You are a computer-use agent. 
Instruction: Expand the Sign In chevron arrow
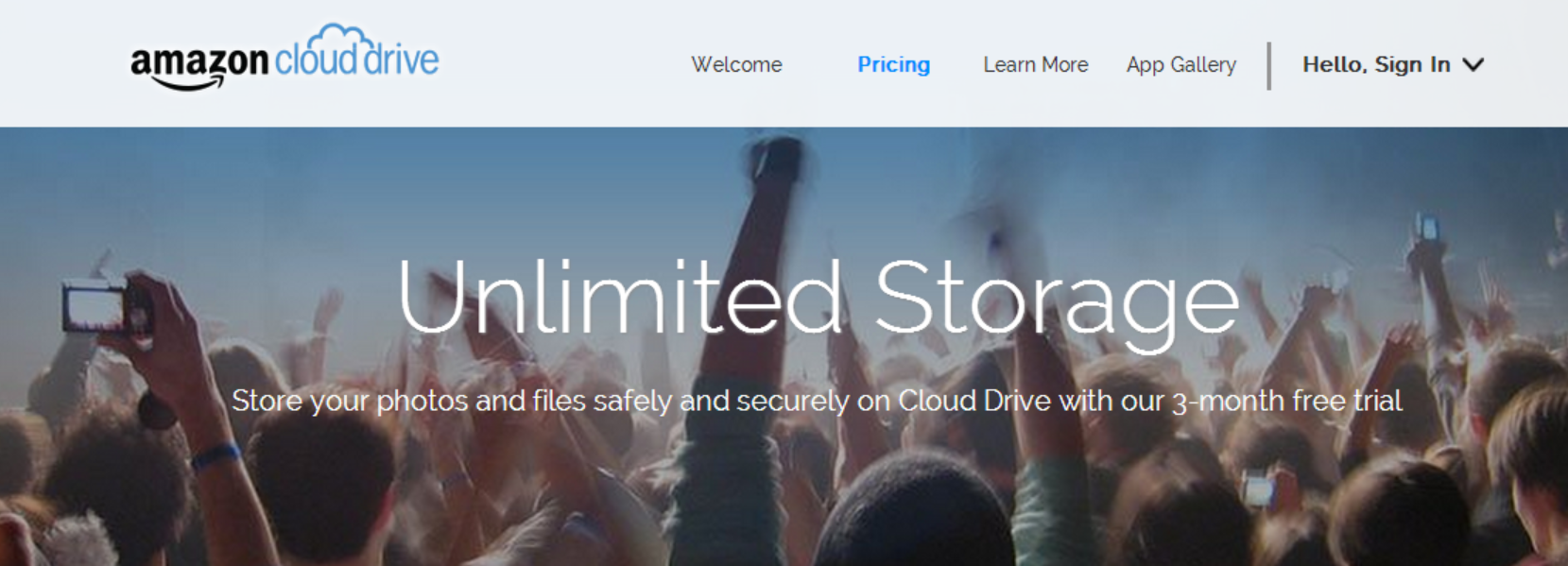(x=1473, y=64)
